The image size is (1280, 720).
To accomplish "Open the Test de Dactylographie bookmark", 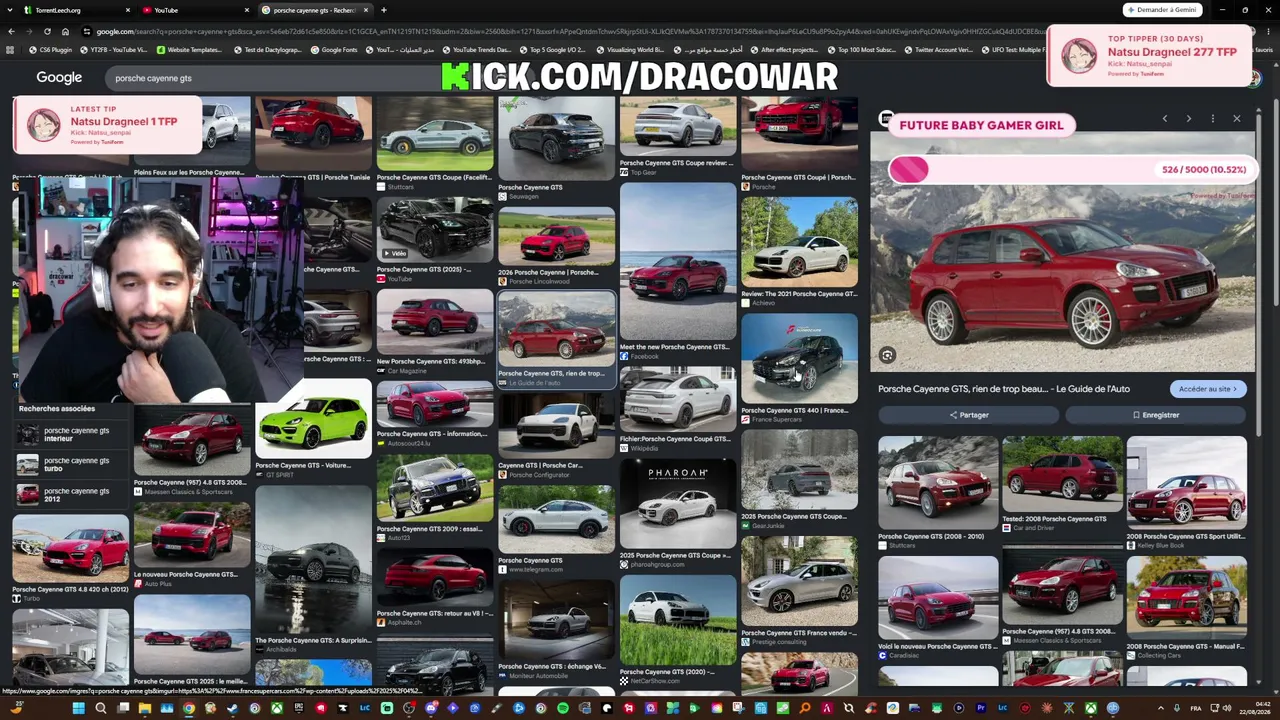I will [x=267, y=49].
